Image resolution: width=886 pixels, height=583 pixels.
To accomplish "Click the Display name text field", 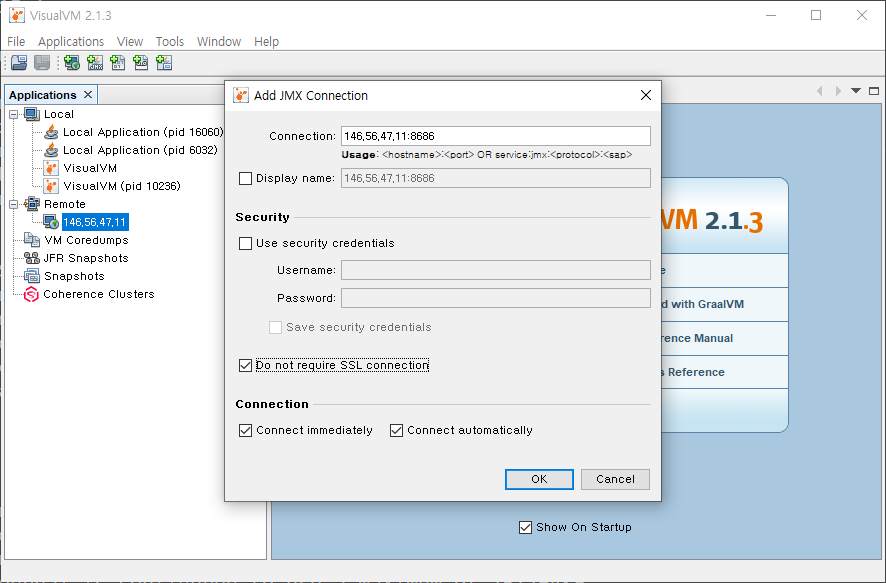I will [x=496, y=179].
